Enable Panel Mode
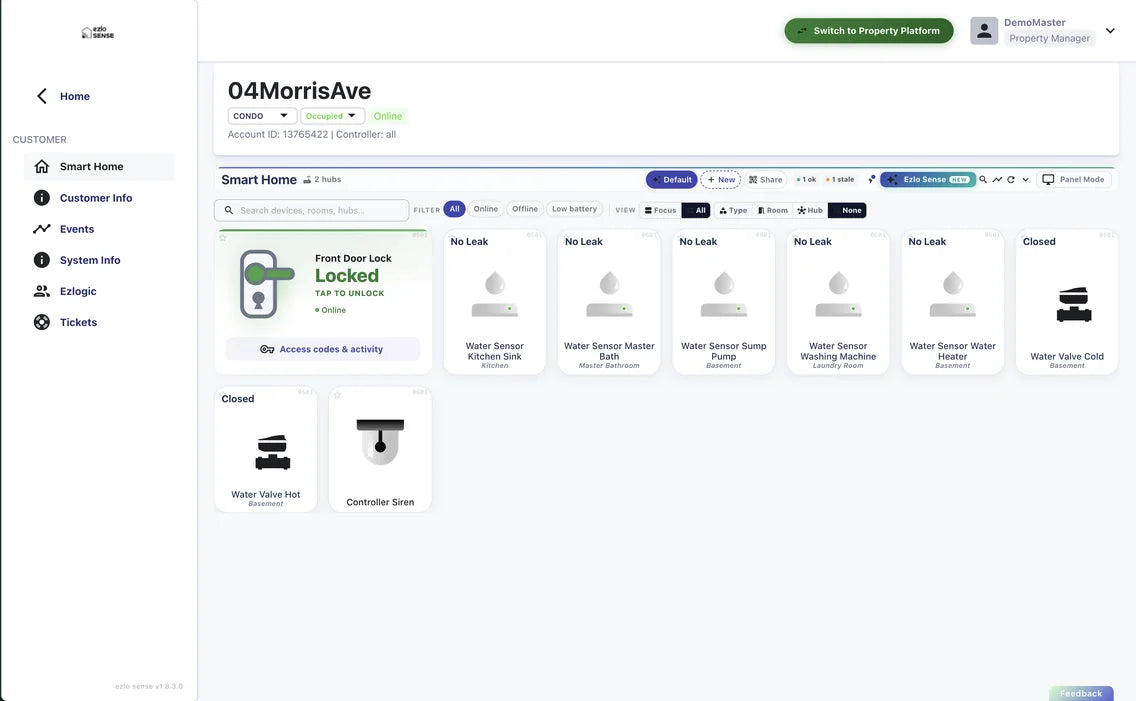Viewport: 1136px width, 701px height. [1074, 180]
